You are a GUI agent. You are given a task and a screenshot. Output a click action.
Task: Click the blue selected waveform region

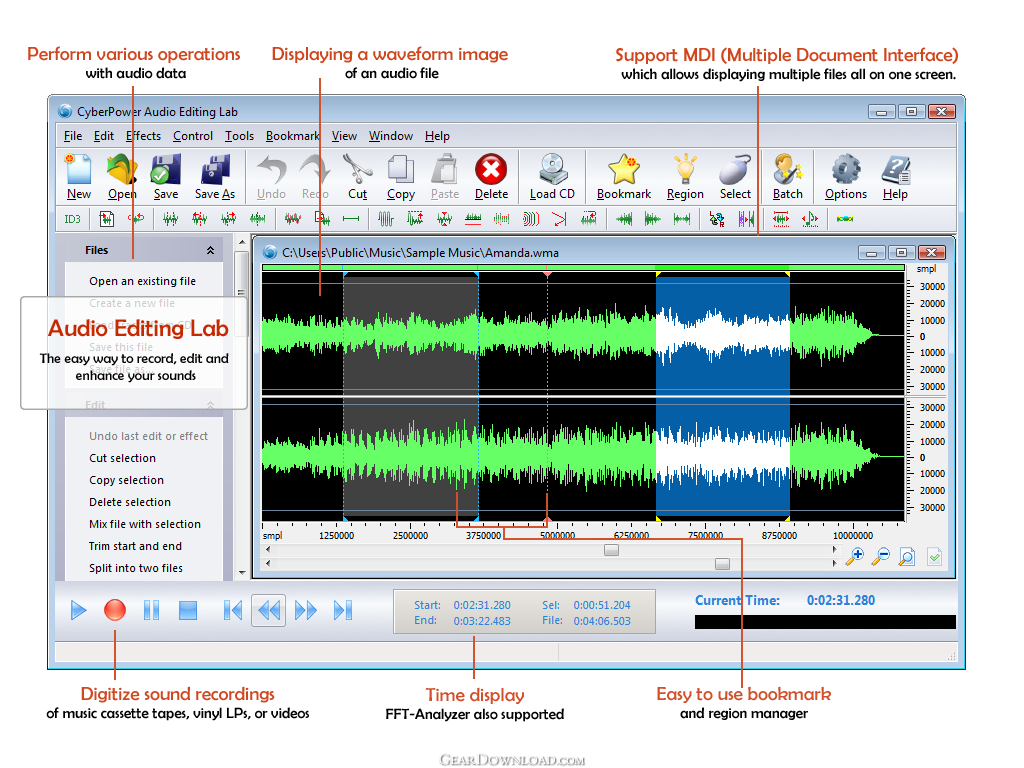coord(723,395)
